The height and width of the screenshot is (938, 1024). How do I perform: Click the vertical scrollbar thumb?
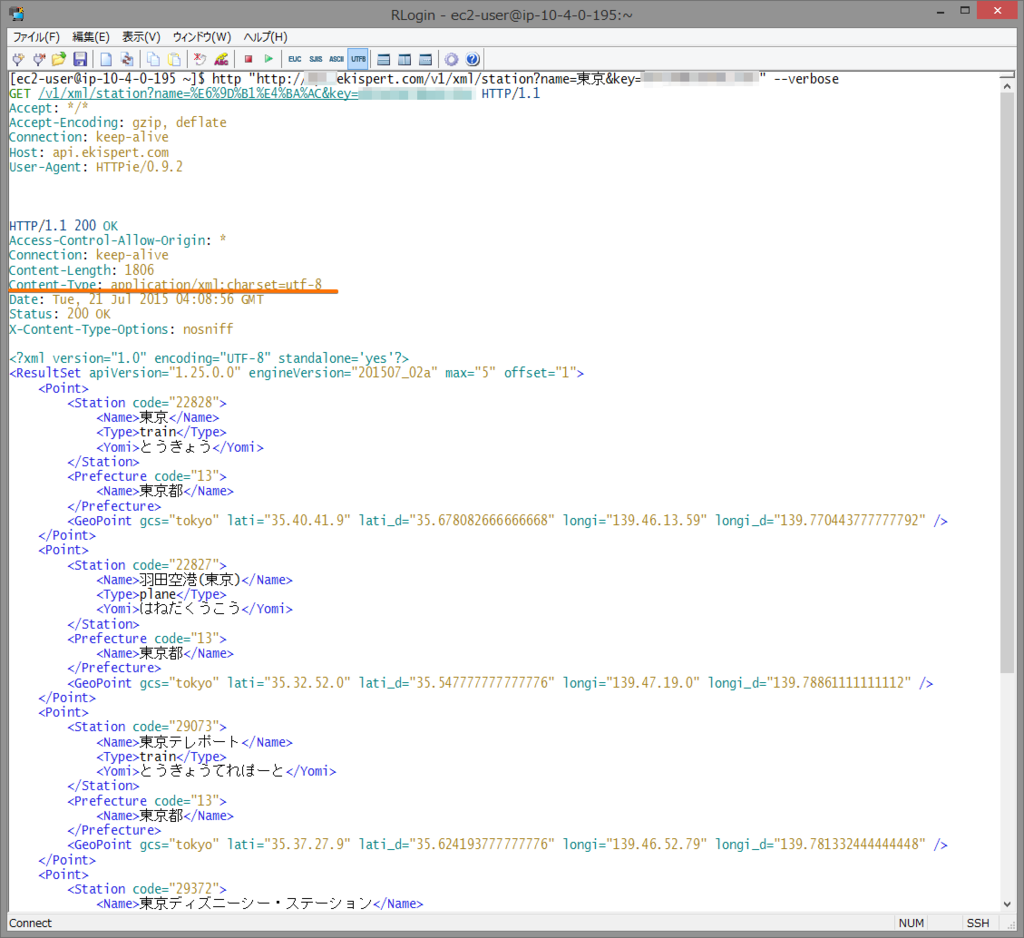(x=1006, y=383)
